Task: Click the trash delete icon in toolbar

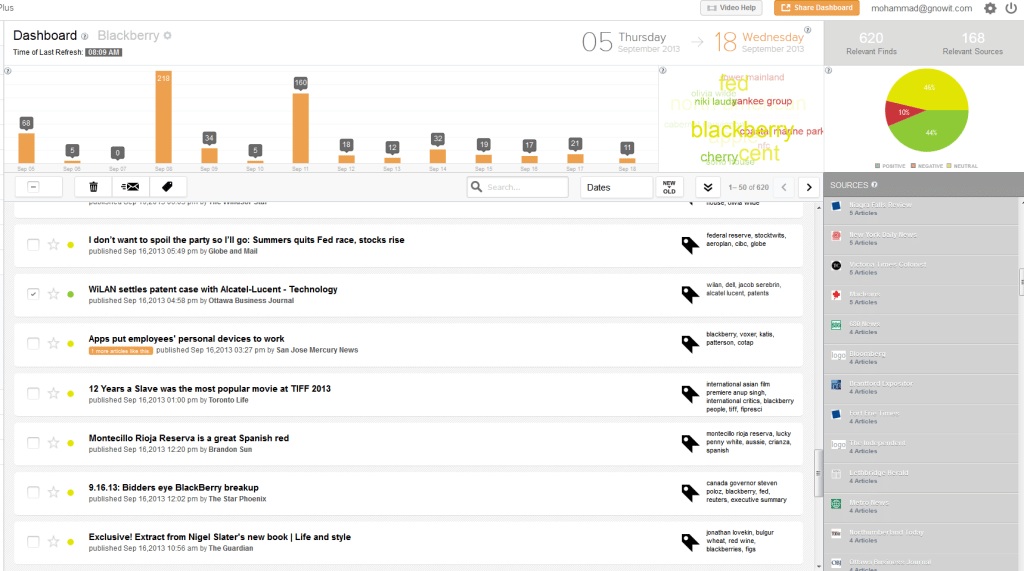Action: pos(93,187)
